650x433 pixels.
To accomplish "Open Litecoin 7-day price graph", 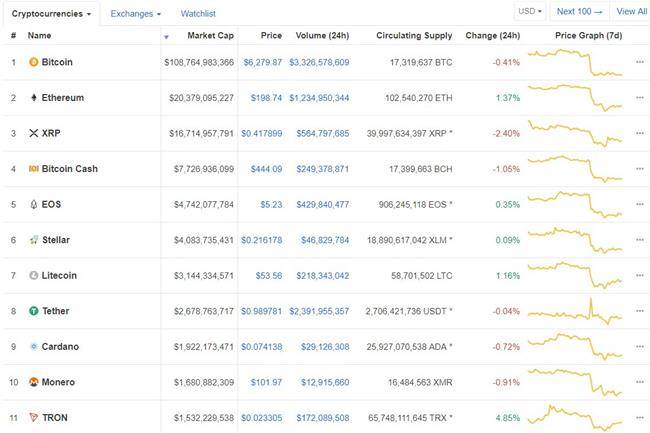I will [575, 276].
